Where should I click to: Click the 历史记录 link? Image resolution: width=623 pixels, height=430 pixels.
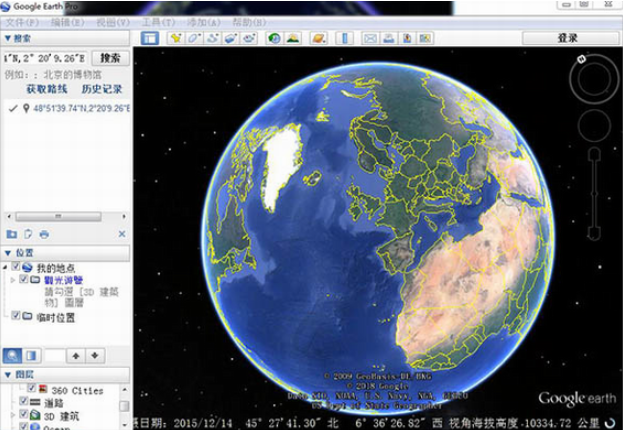[101, 90]
